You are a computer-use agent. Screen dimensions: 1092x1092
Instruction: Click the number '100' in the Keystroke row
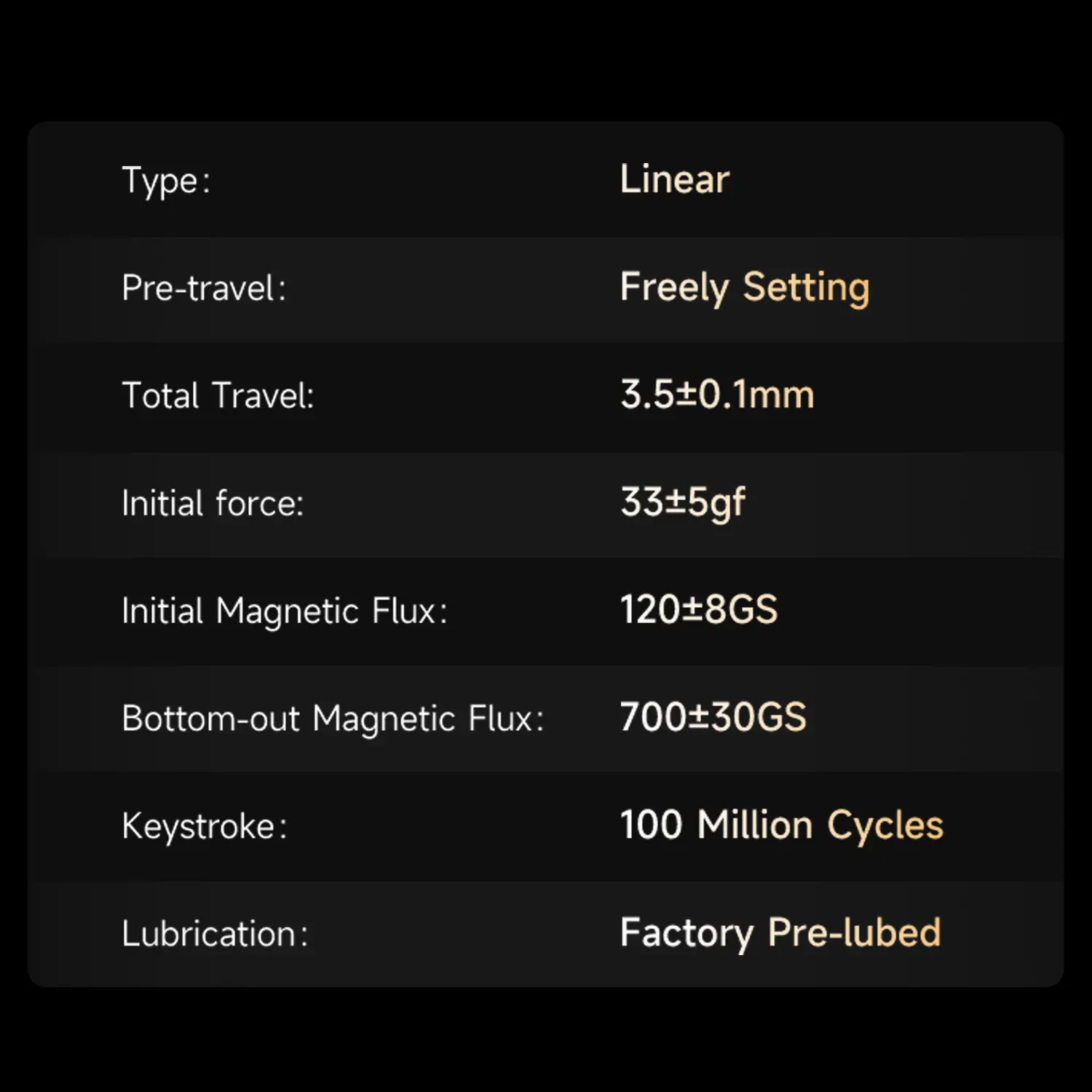click(651, 825)
